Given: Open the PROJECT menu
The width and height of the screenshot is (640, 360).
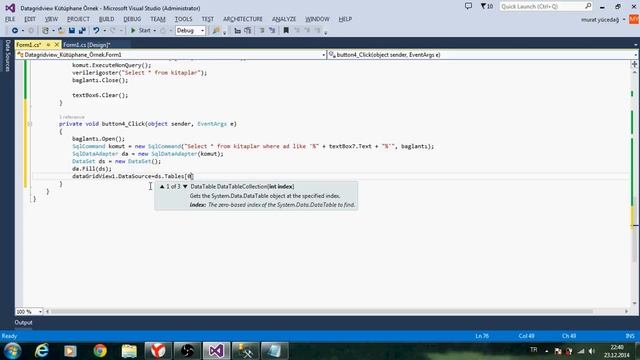Looking at the screenshot, I should coord(78,19).
